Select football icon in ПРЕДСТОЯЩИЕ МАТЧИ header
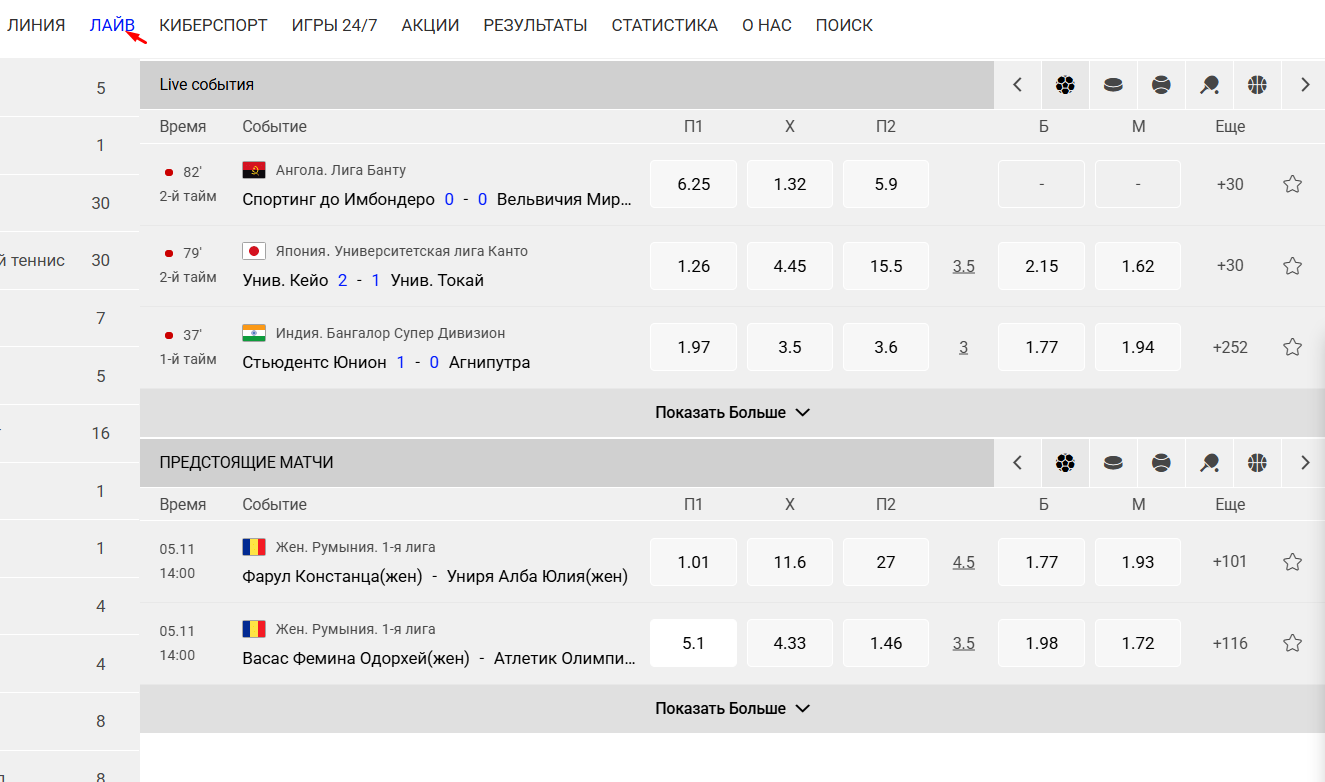This screenshot has height=782, width=1325. (1065, 463)
